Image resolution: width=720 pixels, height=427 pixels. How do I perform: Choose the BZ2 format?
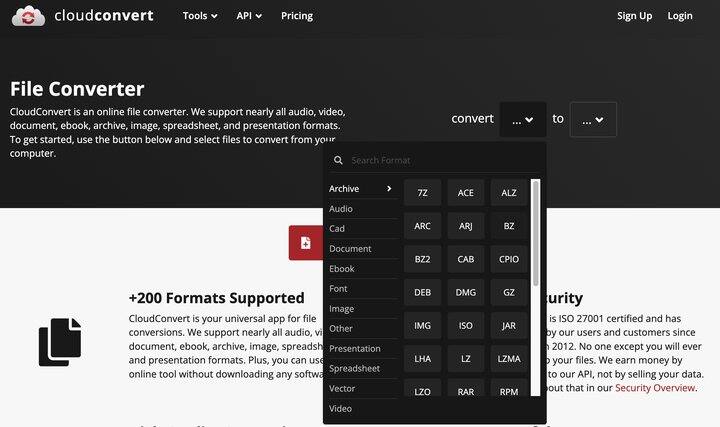[x=422, y=259]
